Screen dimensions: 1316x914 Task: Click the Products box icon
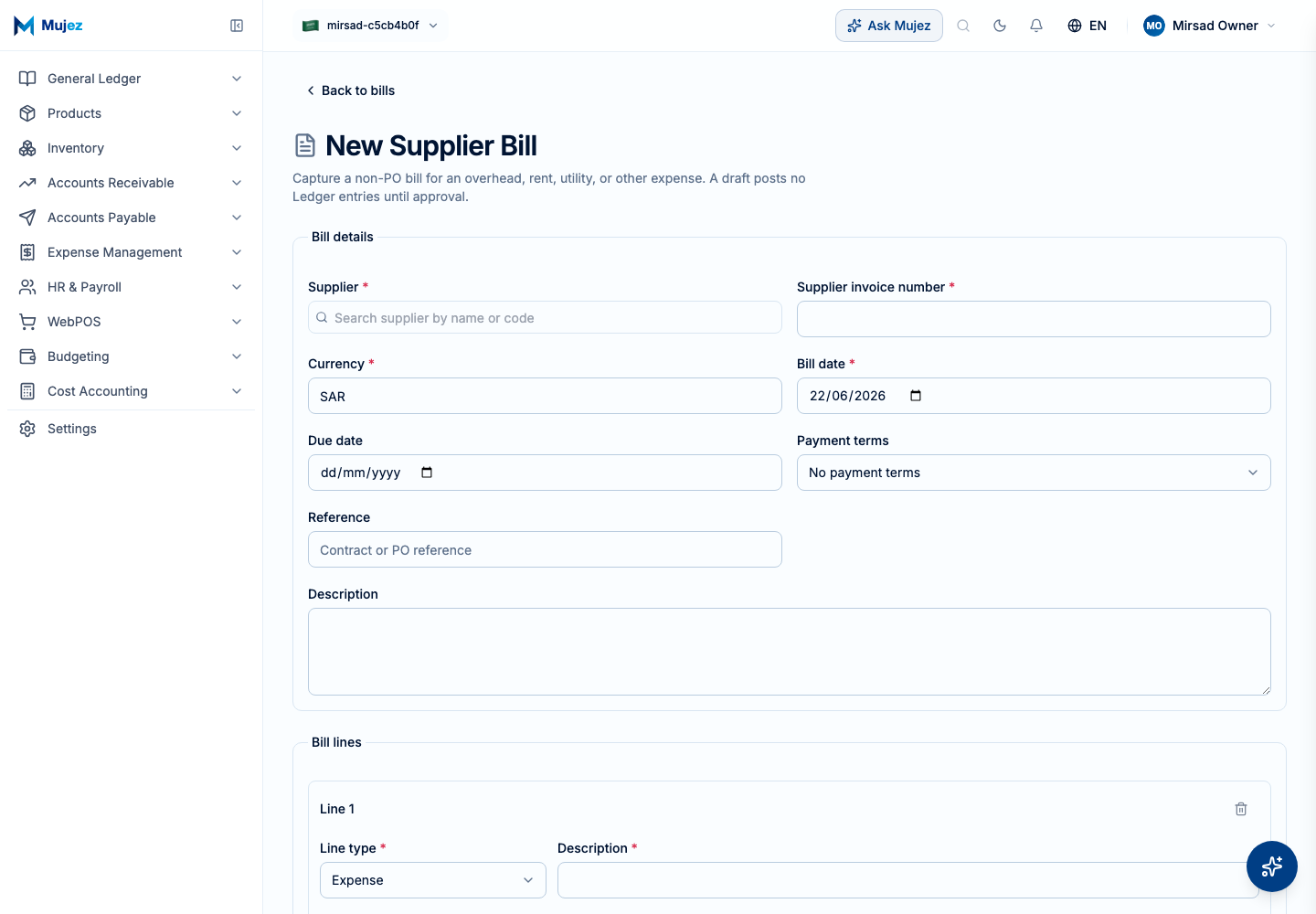[27, 113]
